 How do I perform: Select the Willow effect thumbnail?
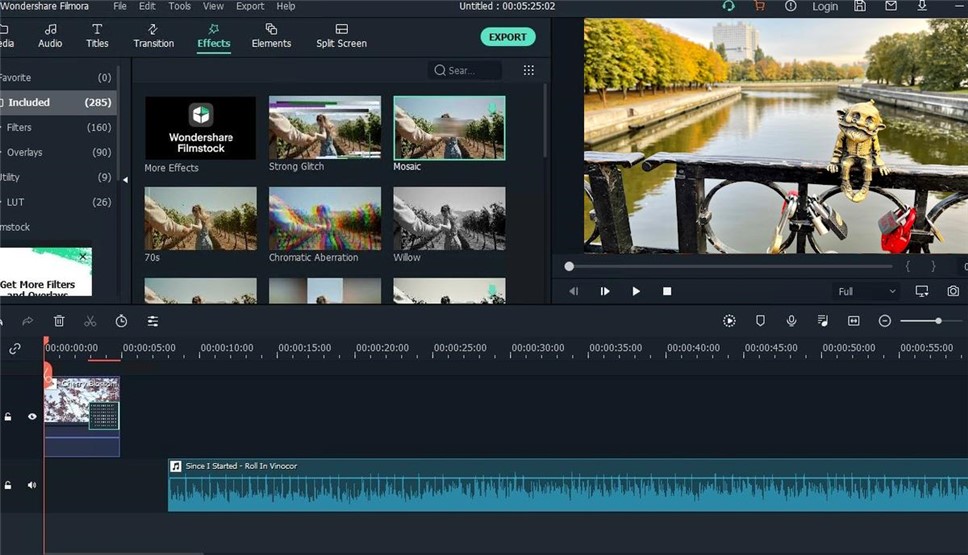[449, 219]
